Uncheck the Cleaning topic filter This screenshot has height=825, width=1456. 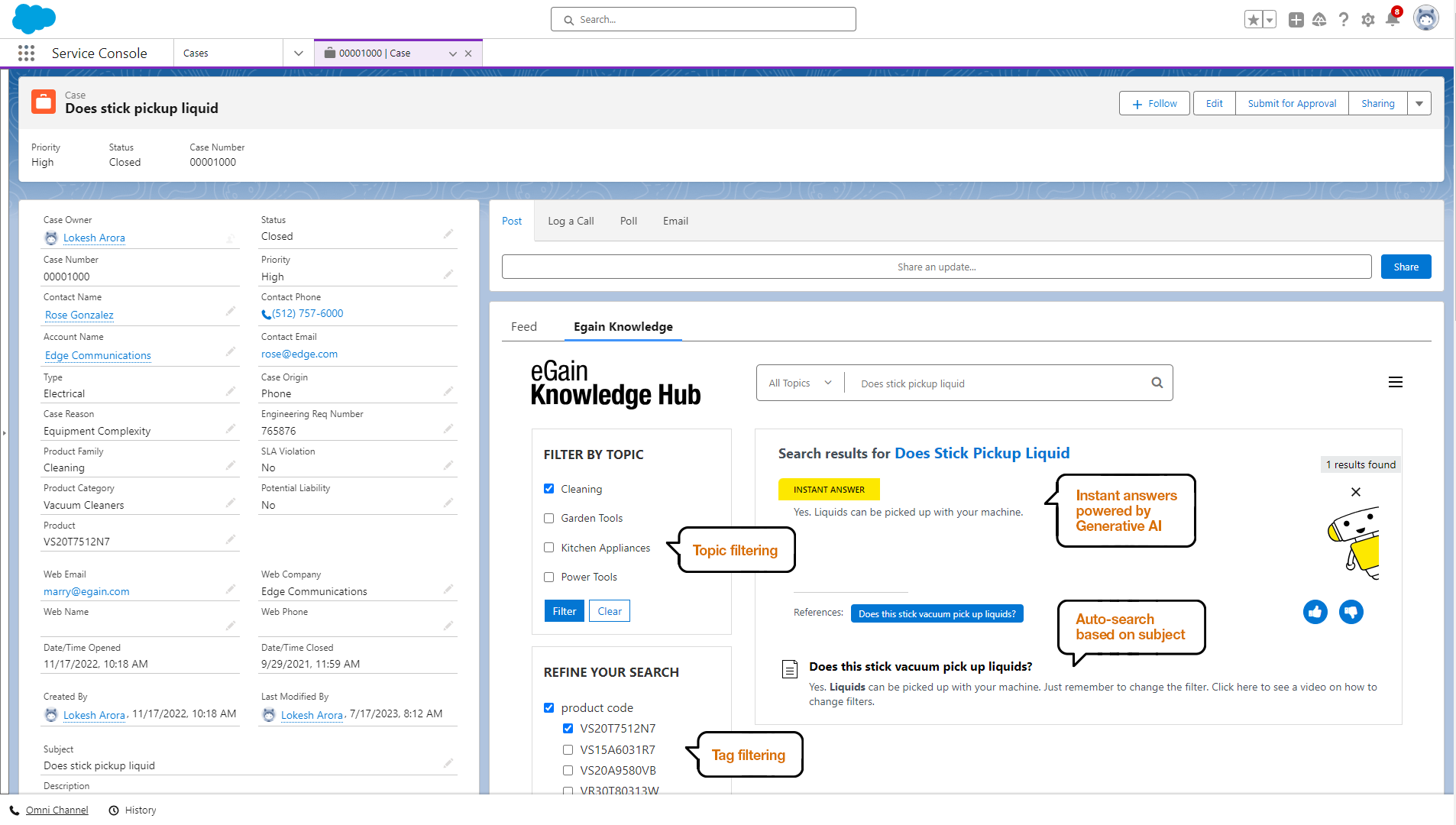click(548, 489)
